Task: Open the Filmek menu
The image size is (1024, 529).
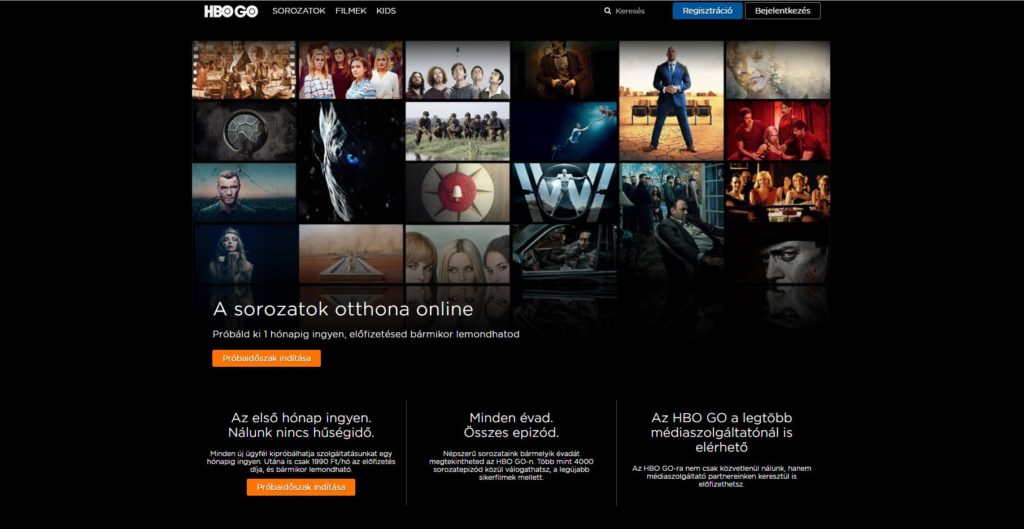Action: pyautogui.click(x=351, y=11)
